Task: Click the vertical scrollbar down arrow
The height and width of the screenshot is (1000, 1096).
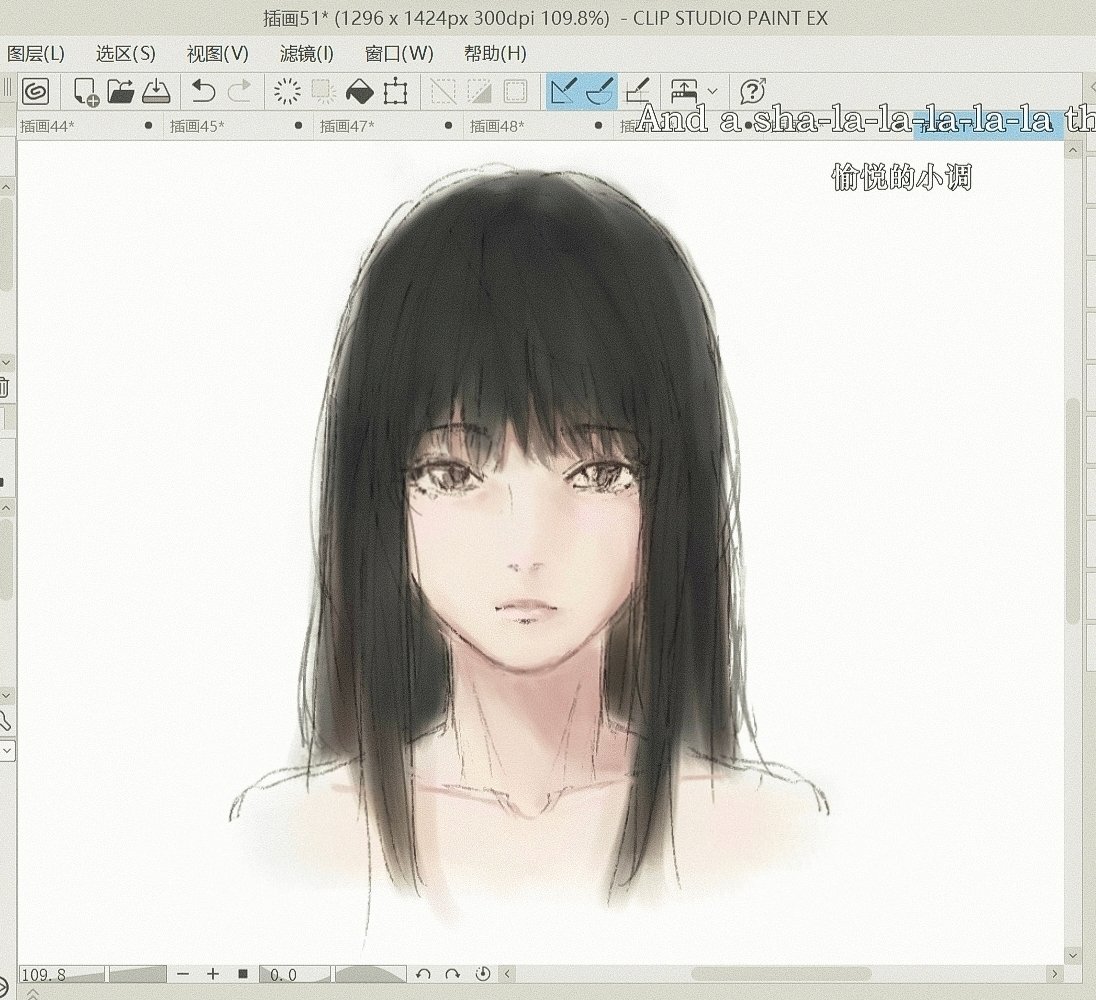Action: point(1074,955)
